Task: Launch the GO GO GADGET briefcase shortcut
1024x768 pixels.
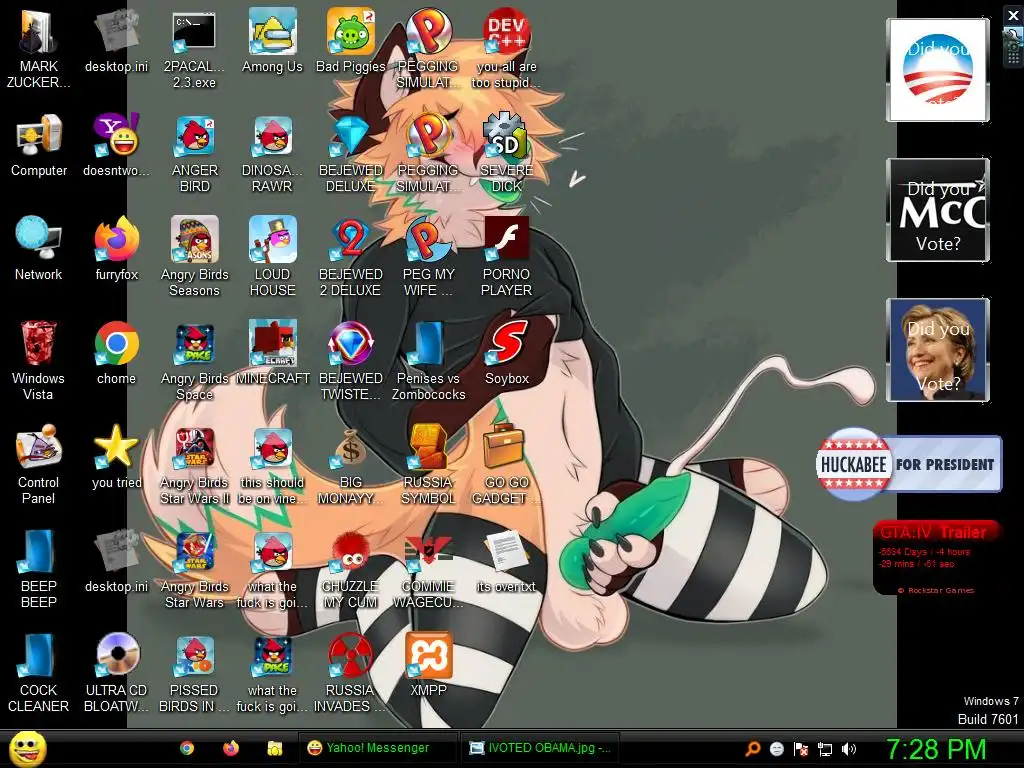Action: 507,465
